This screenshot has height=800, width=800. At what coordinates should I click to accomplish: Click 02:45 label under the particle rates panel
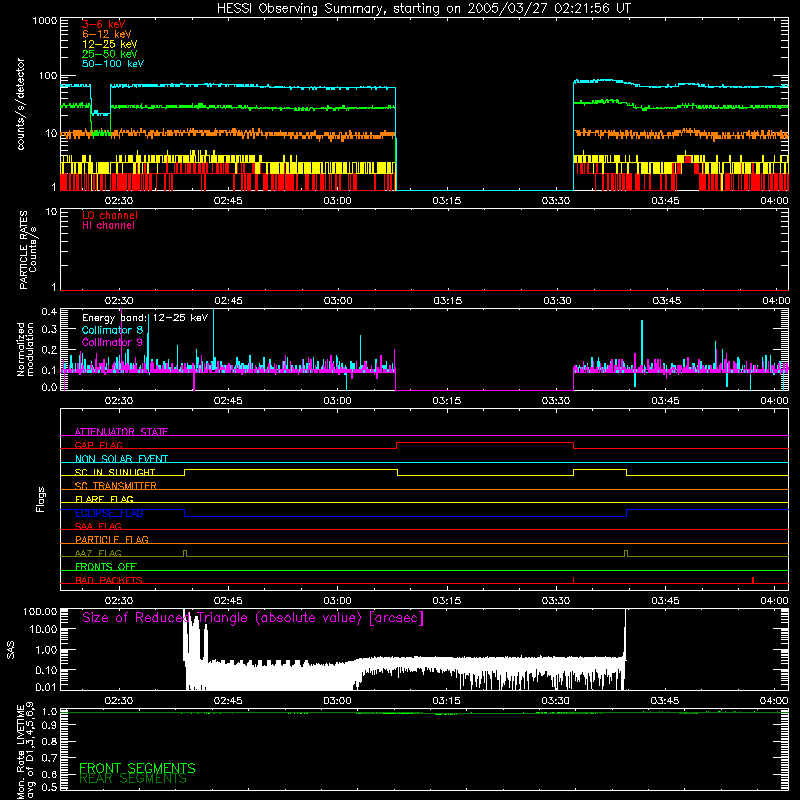tap(229, 301)
